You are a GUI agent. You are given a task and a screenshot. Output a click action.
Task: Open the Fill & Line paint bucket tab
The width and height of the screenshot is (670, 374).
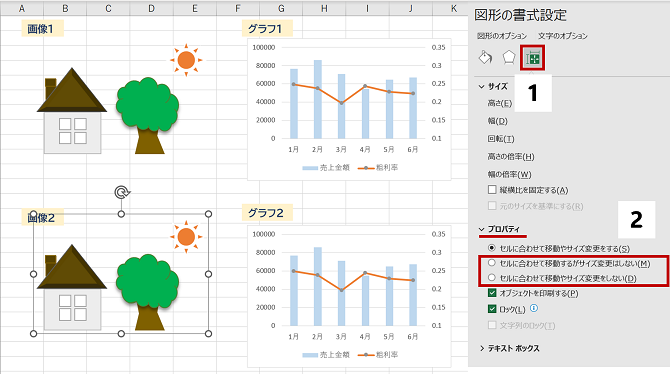(485, 57)
